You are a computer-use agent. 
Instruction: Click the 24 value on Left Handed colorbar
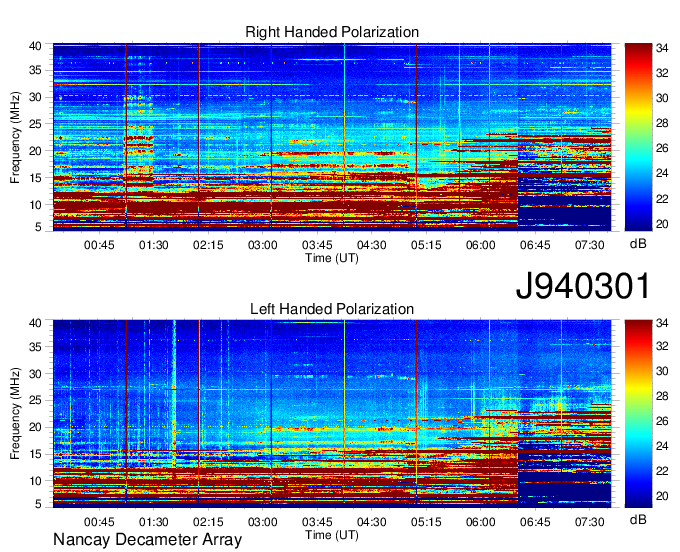pos(662,446)
